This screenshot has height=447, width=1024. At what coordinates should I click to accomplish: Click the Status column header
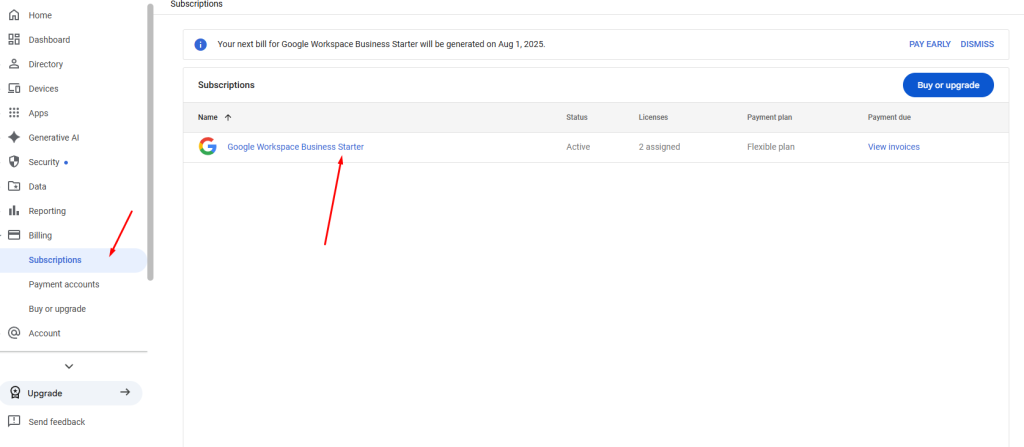(x=577, y=118)
